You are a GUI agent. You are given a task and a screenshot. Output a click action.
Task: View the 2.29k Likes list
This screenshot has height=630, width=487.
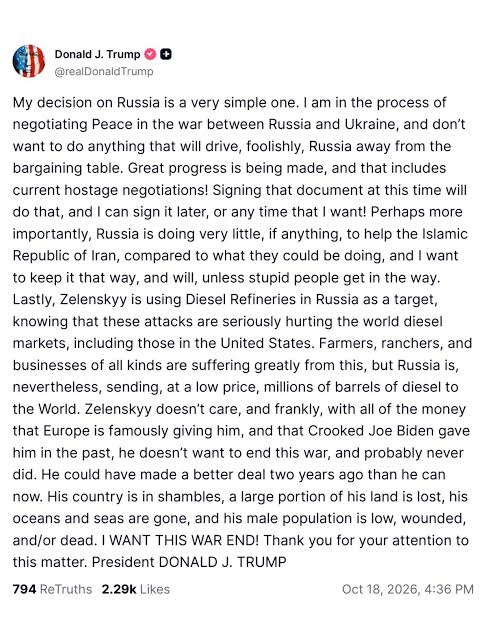[x=136, y=589]
